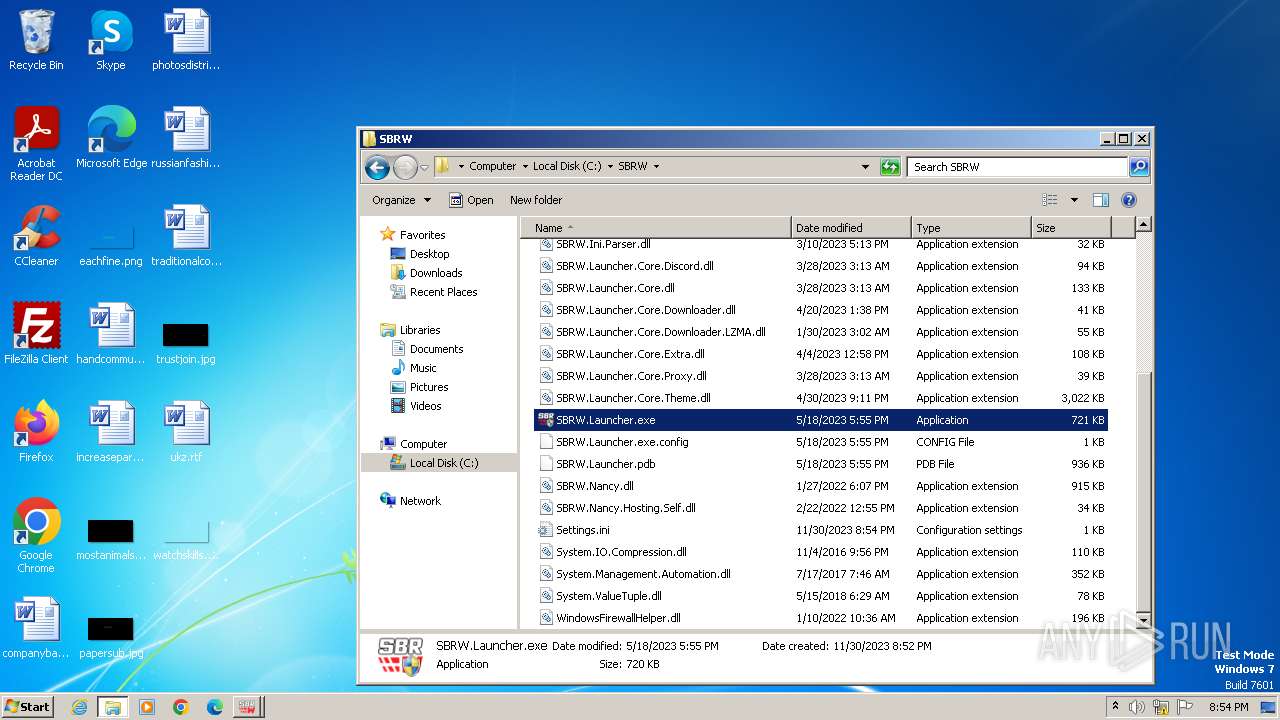Click the New folder button

[536, 200]
